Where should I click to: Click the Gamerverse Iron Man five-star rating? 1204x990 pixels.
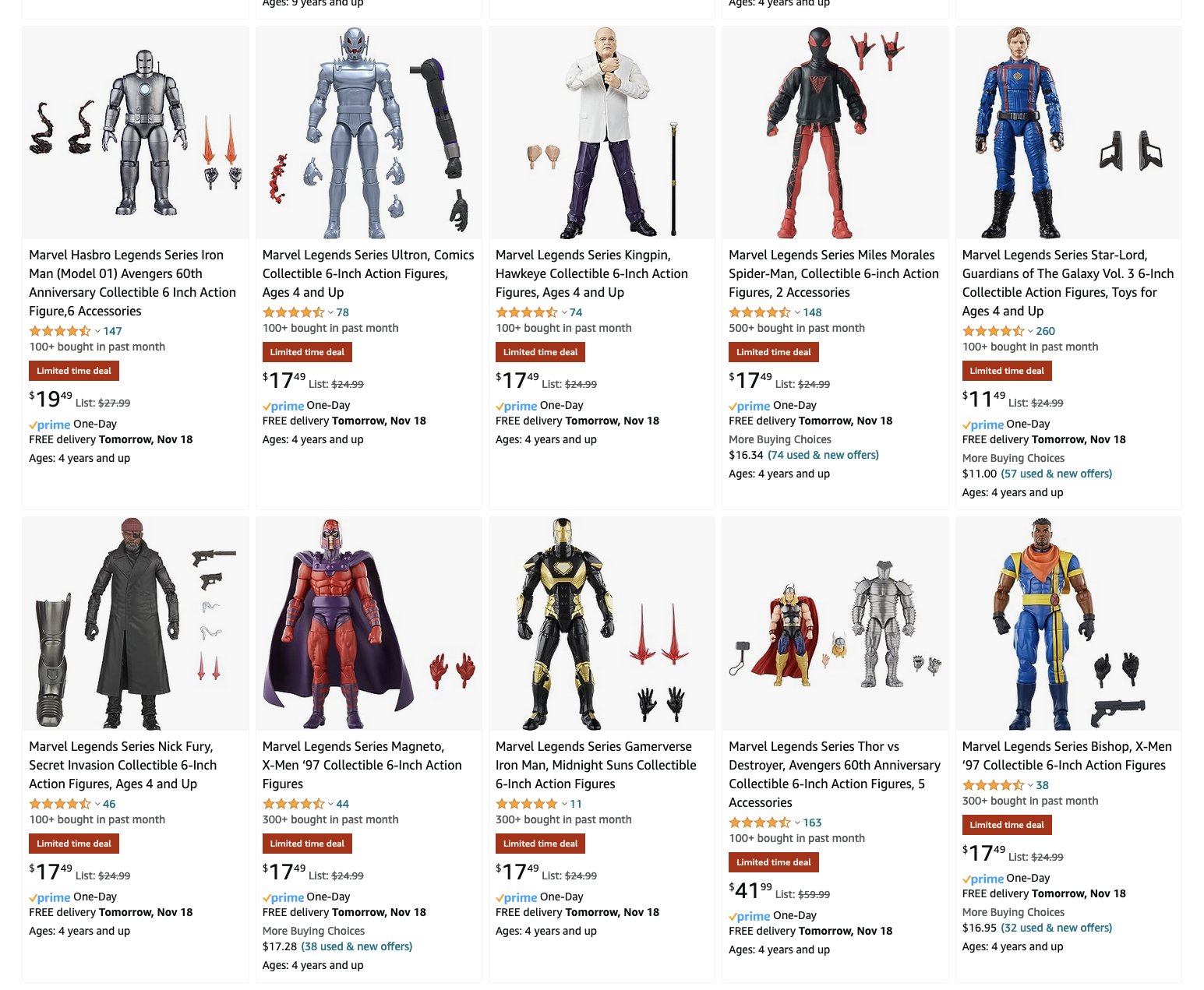527,804
